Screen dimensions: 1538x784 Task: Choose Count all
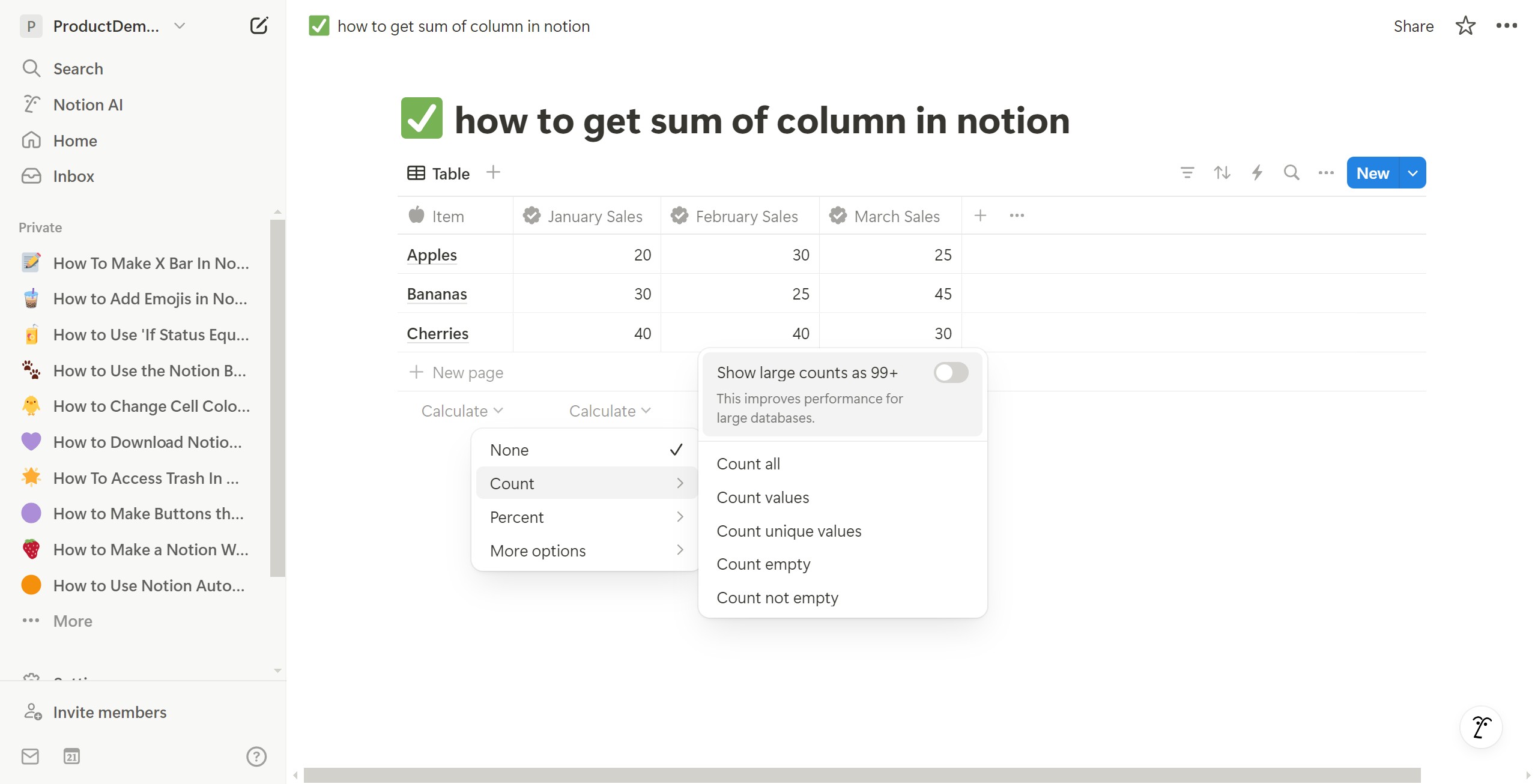point(843,463)
